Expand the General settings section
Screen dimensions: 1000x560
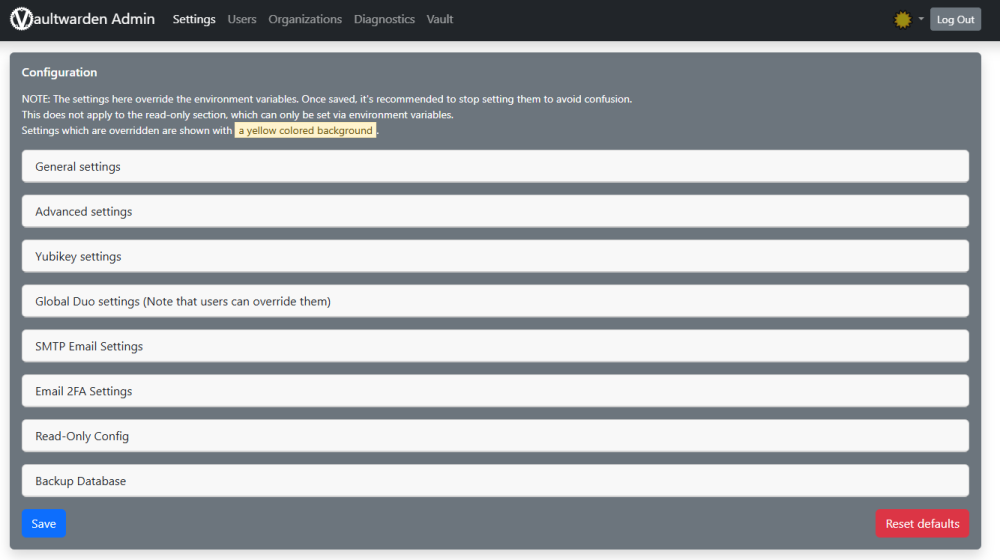(495, 166)
